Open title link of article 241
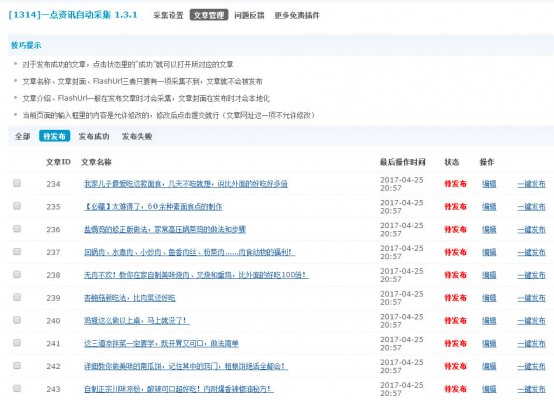Viewport: 554px width, 400px height. tap(161, 343)
